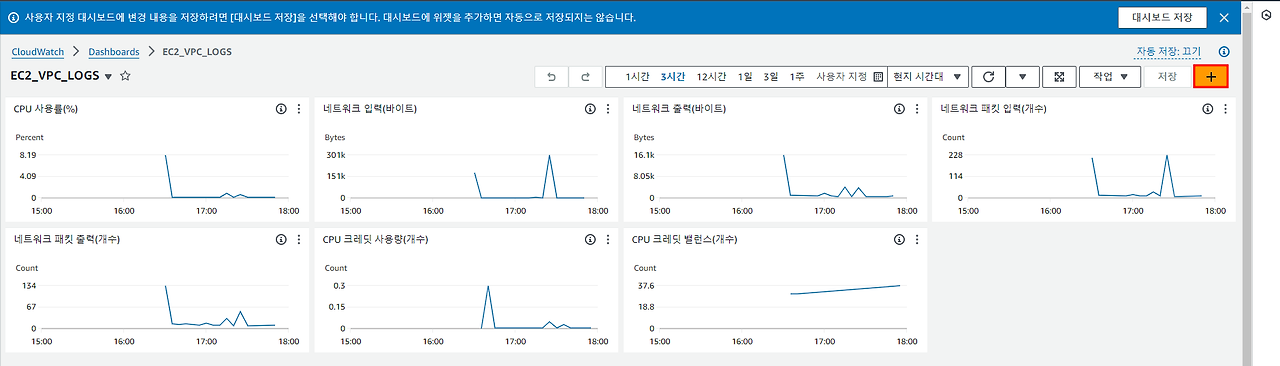The height and width of the screenshot is (366, 1280).
Task: Click the 자동 저장: 끄기 link
Action: pos(1168,51)
